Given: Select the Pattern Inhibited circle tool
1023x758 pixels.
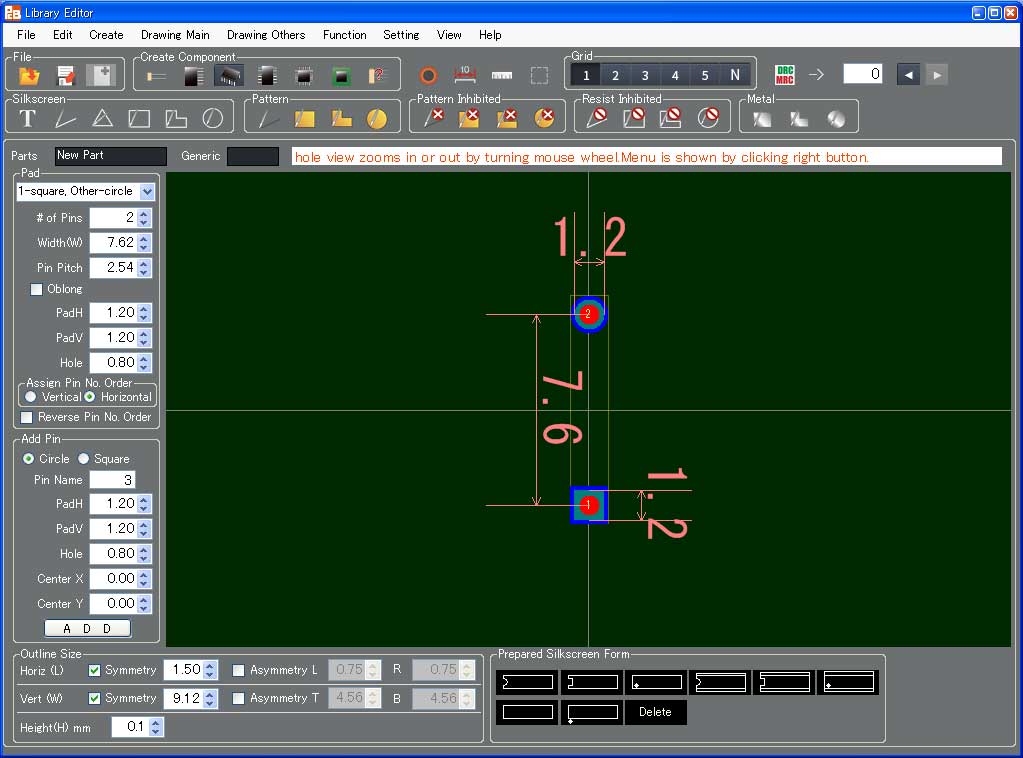Looking at the screenshot, I should [544, 117].
